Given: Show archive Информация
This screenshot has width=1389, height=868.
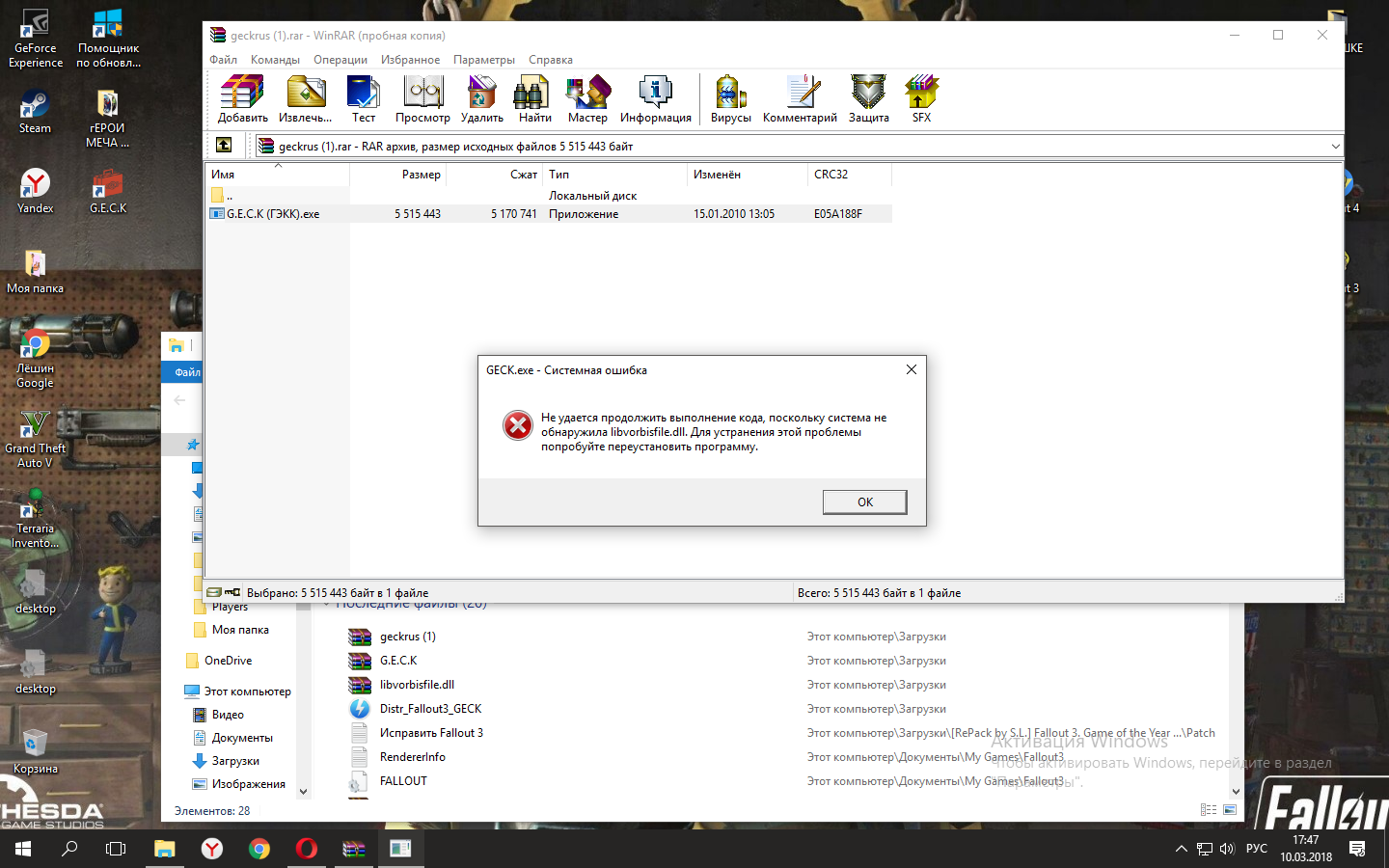Looking at the screenshot, I should 656,99.
